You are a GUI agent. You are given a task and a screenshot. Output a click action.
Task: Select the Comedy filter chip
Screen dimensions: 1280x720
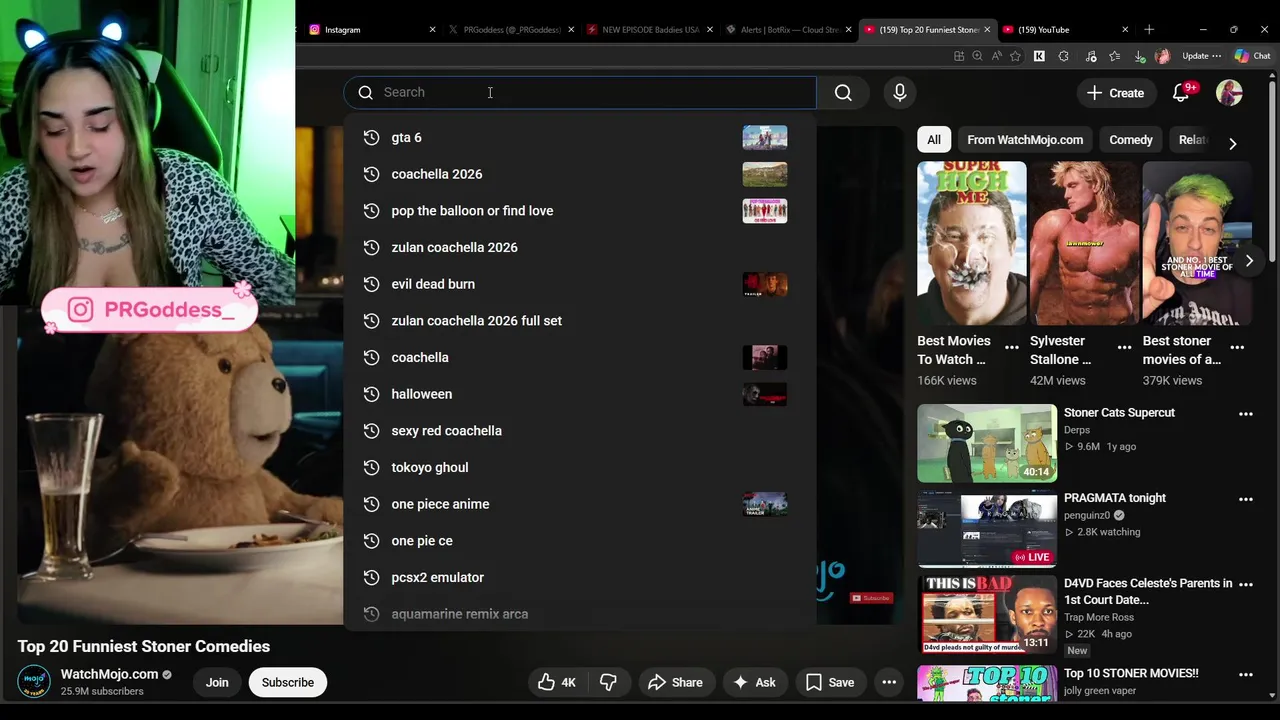pyautogui.click(x=1131, y=140)
